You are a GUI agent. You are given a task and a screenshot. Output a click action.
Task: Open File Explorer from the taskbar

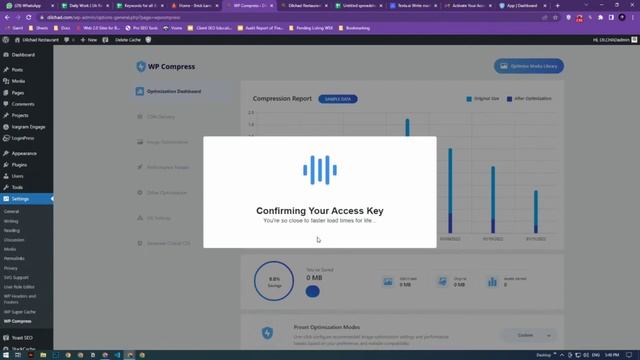click(43, 355)
